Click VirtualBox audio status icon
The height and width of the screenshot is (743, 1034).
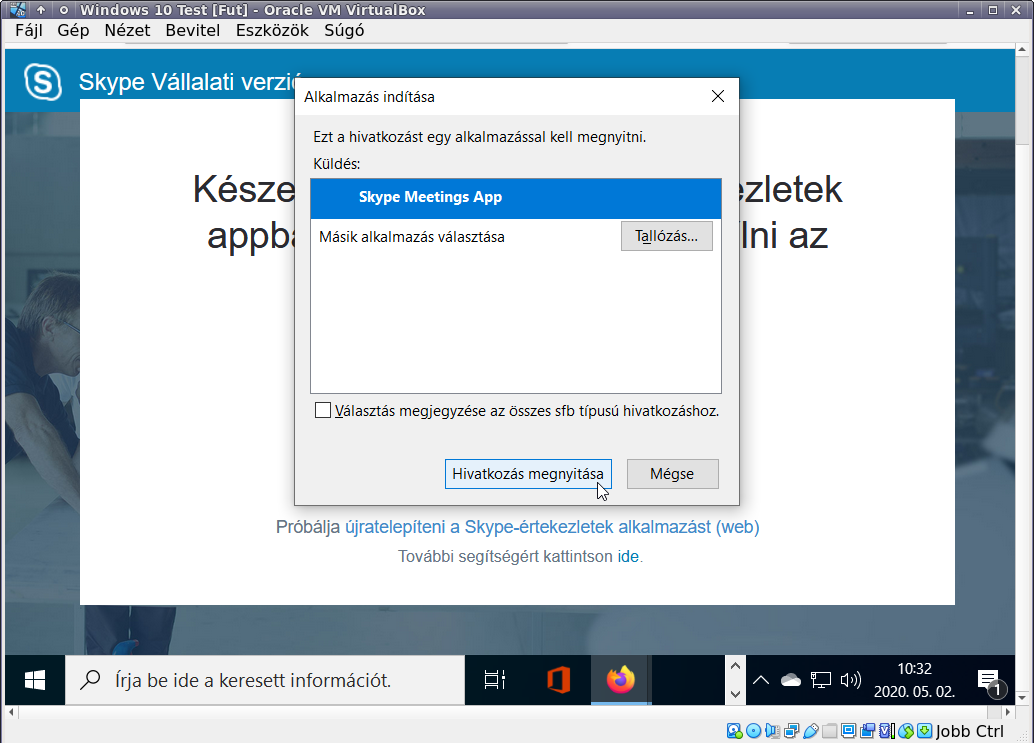tap(773, 731)
